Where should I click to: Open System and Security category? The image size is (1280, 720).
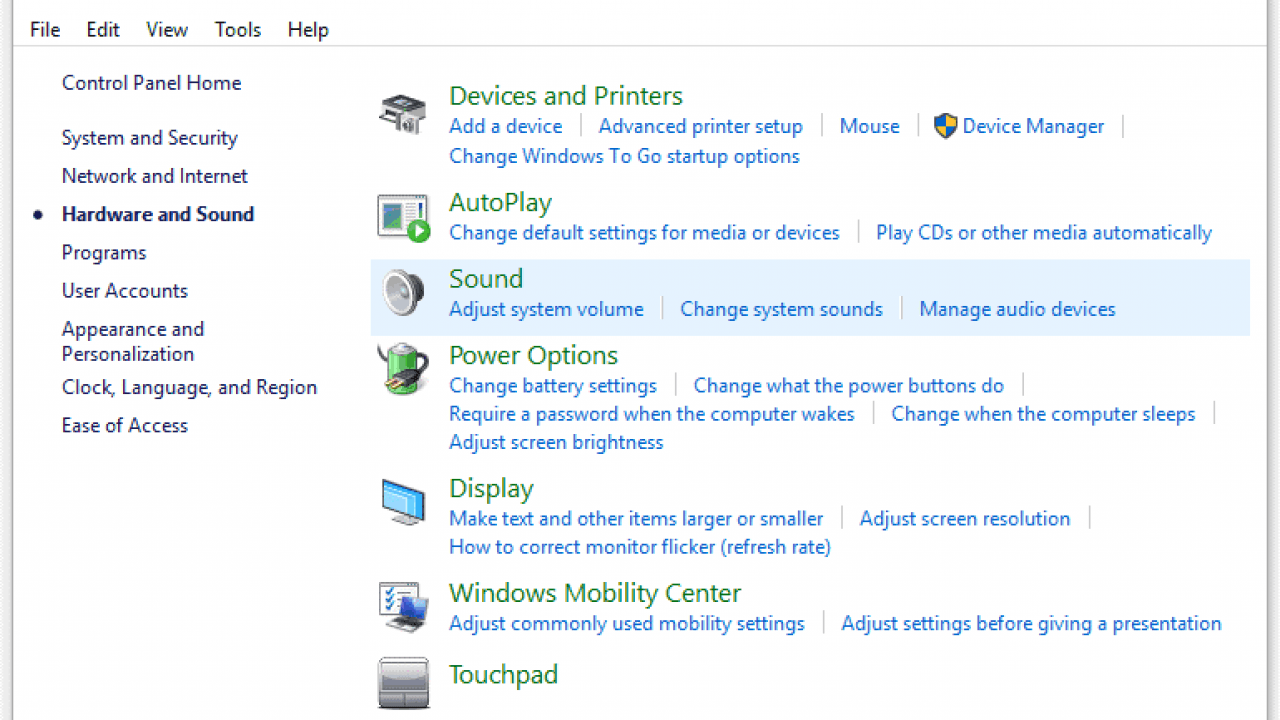[149, 138]
